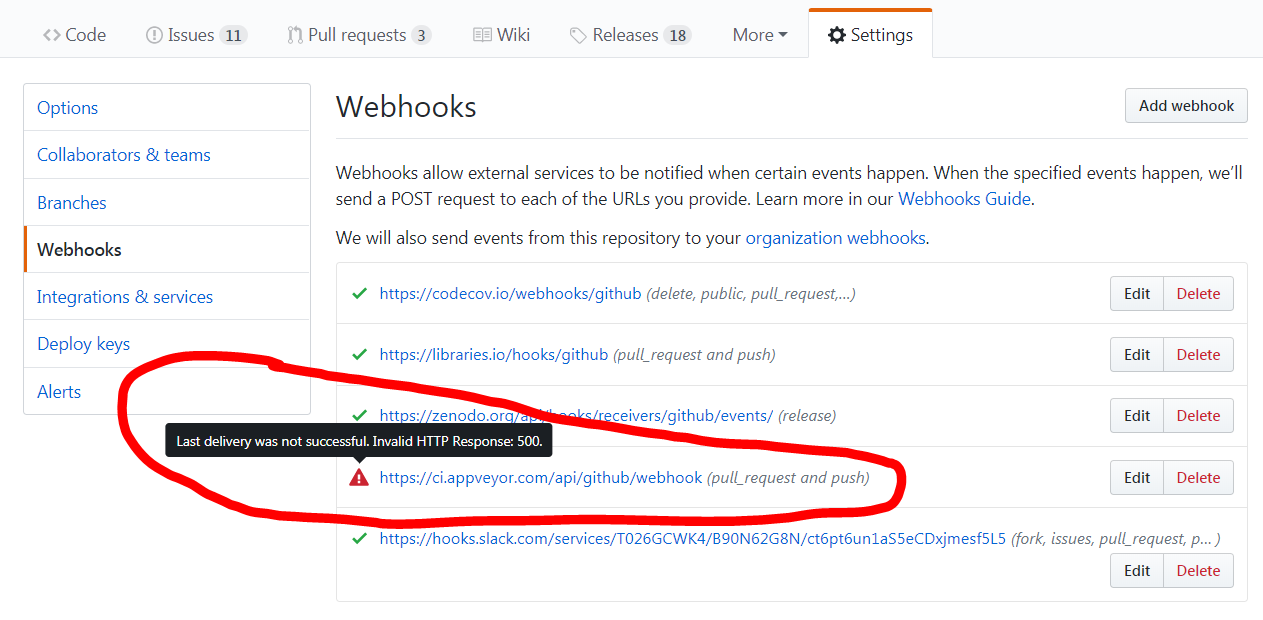Select Webhooks in the sidebar
The height and width of the screenshot is (620, 1263).
(x=78, y=249)
